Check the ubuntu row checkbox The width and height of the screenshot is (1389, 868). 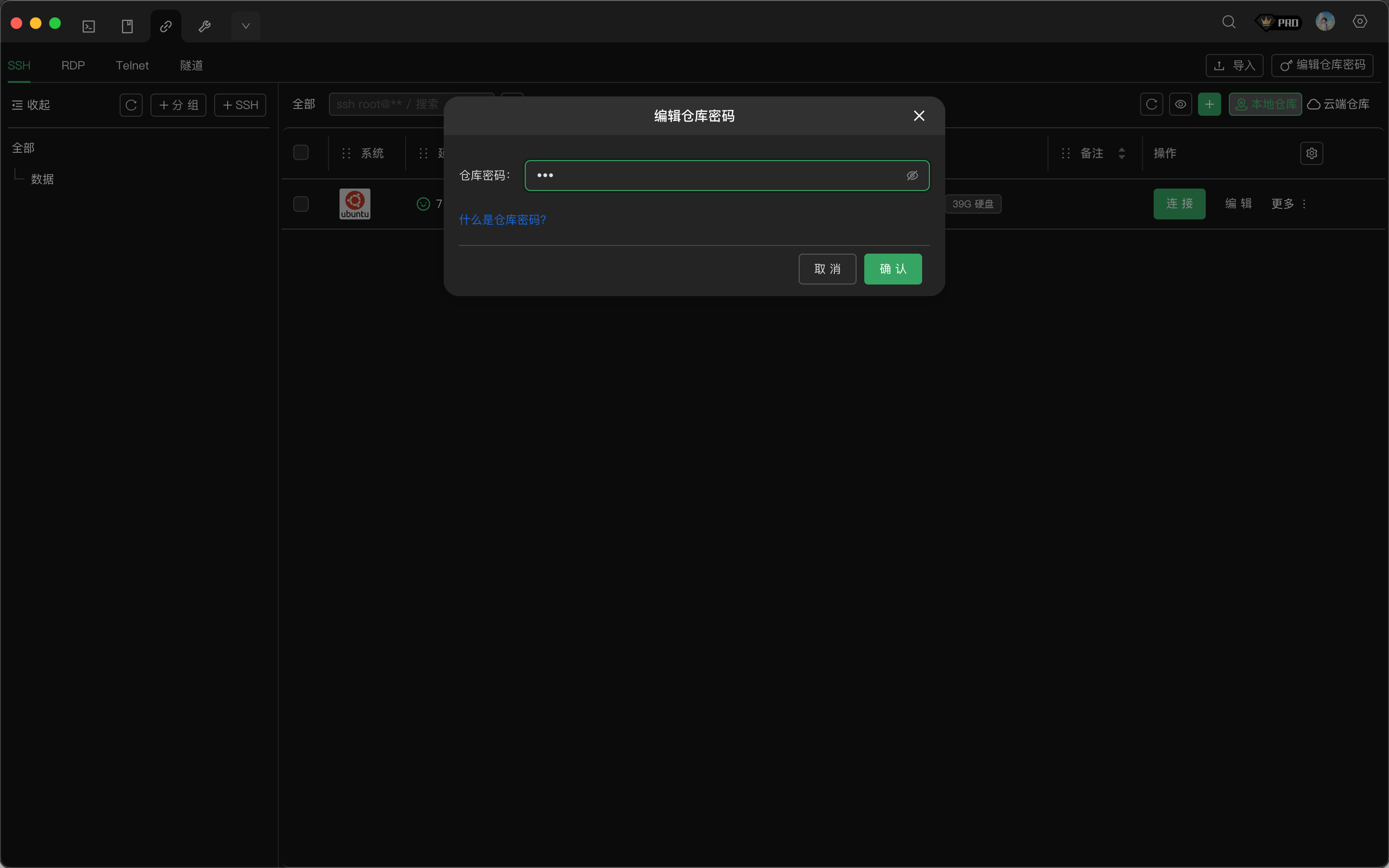click(301, 204)
